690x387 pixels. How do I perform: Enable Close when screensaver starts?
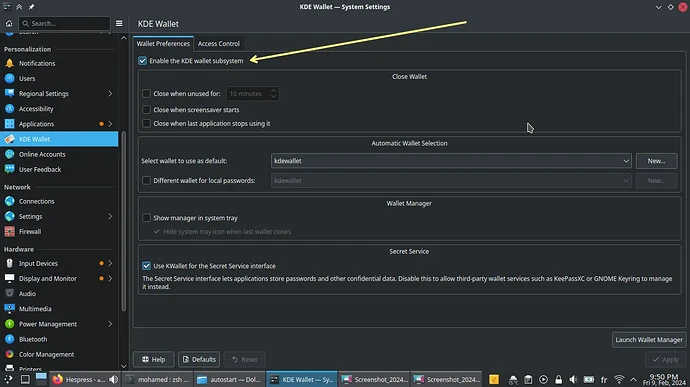coord(147,110)
